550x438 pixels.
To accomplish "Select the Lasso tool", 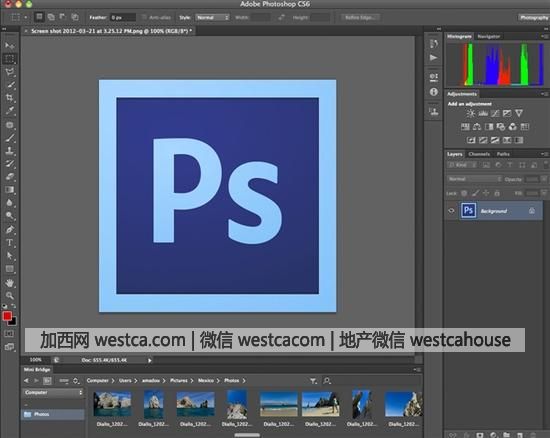I will point(9,72).
